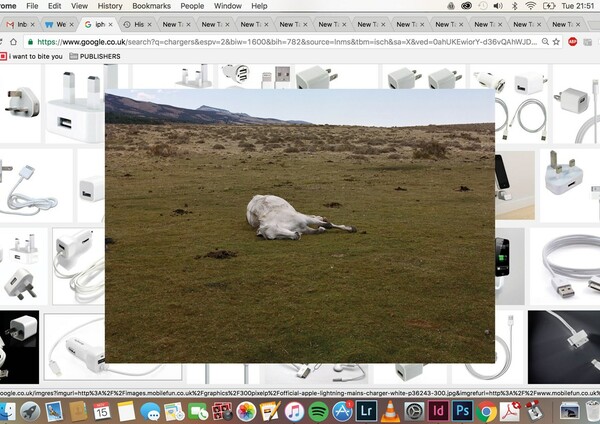Open Launchpad from the dock
This screenshot has width=600, height=424.
point(30,411)
